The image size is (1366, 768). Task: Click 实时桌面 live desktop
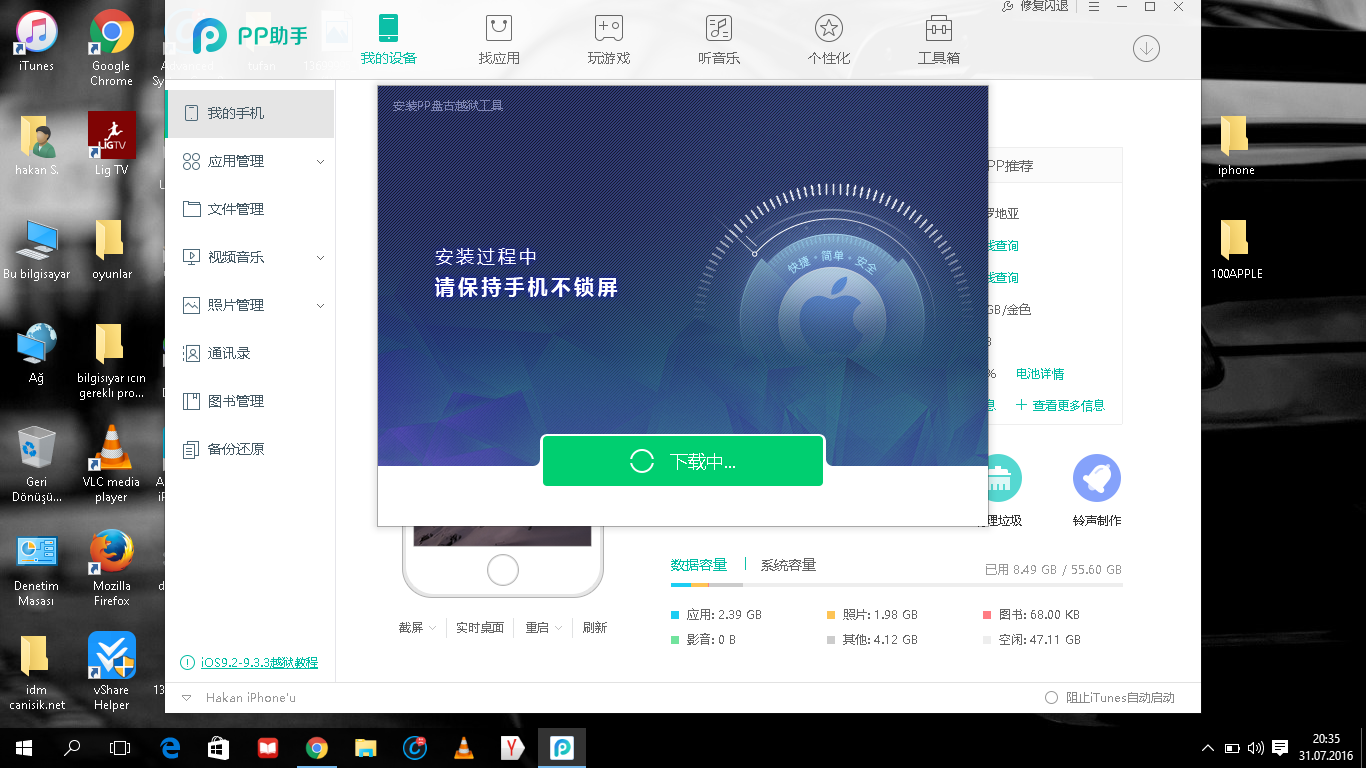click(480, 628)
